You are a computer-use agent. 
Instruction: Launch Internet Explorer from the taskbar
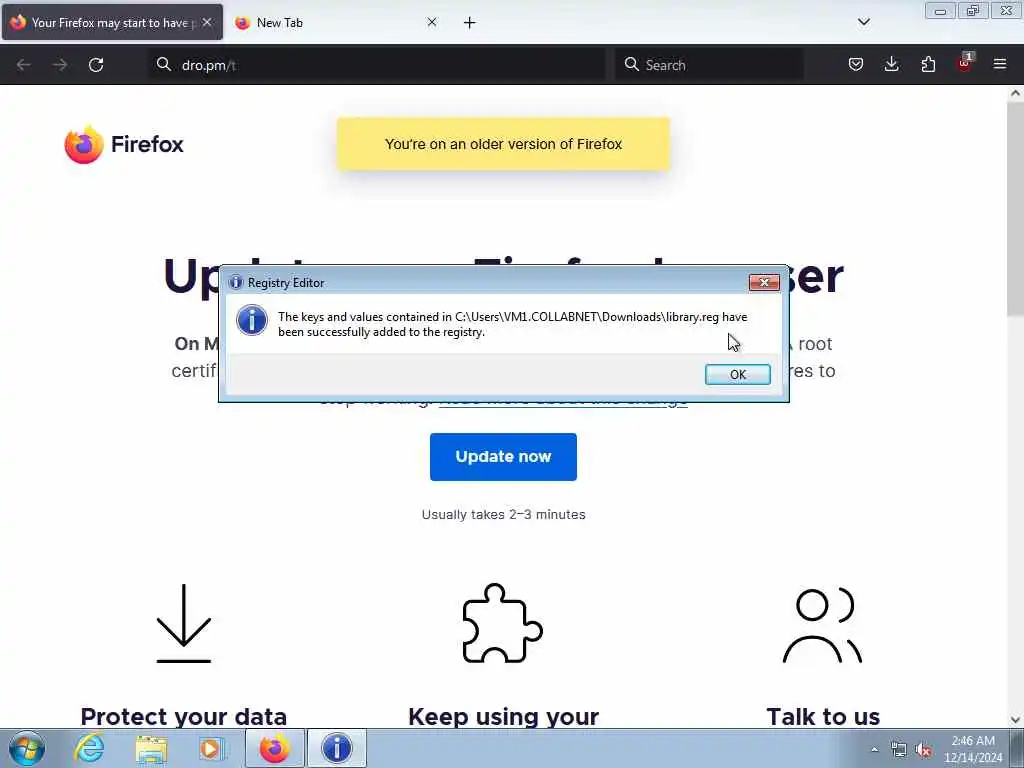[89, 748]
